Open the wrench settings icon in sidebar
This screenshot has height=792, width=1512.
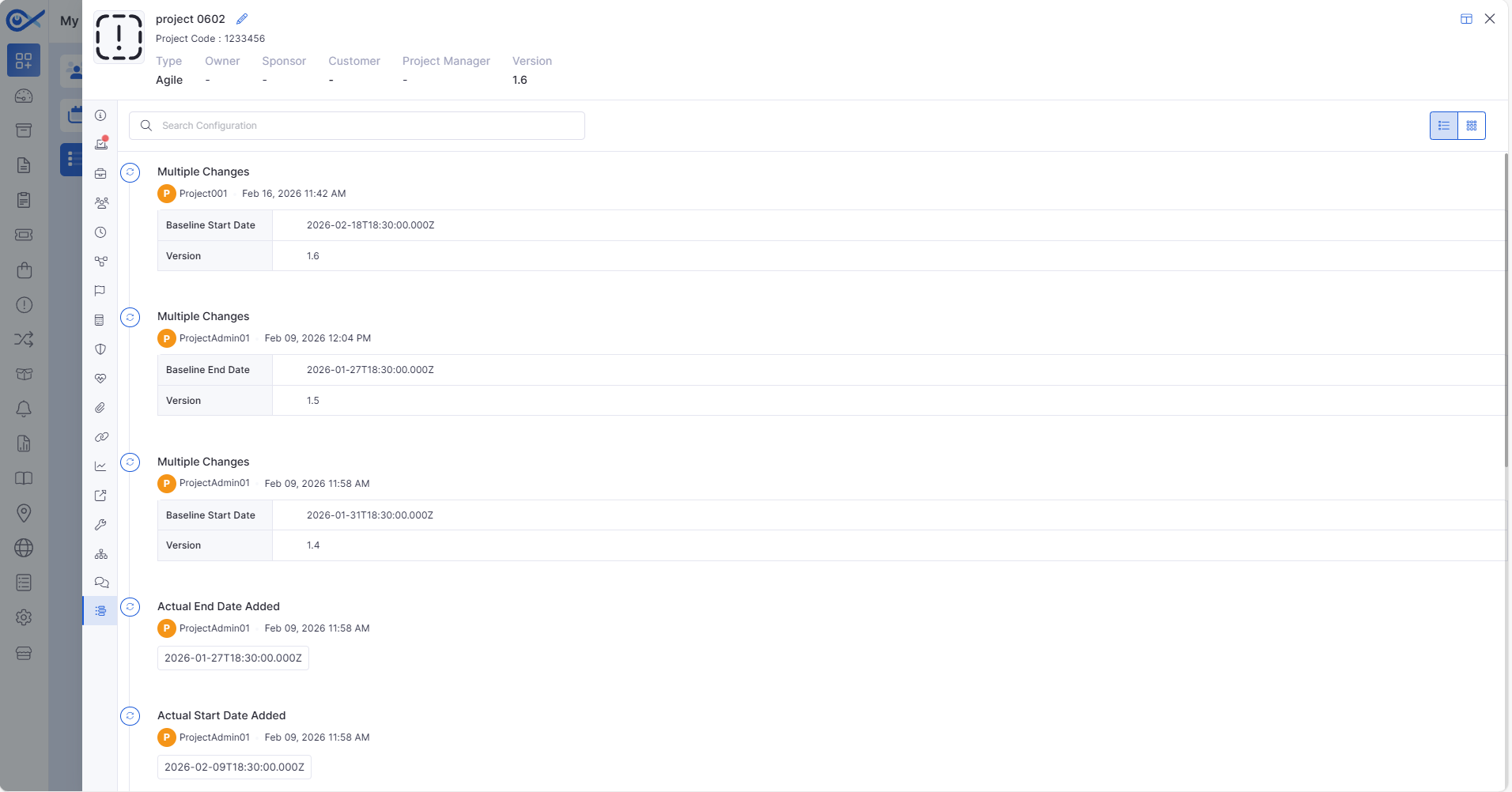100,525
